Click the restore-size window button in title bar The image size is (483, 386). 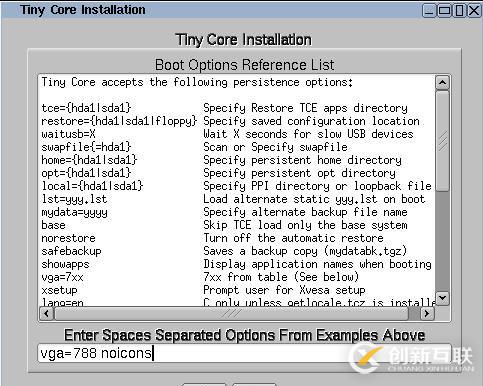click(459, 10)
